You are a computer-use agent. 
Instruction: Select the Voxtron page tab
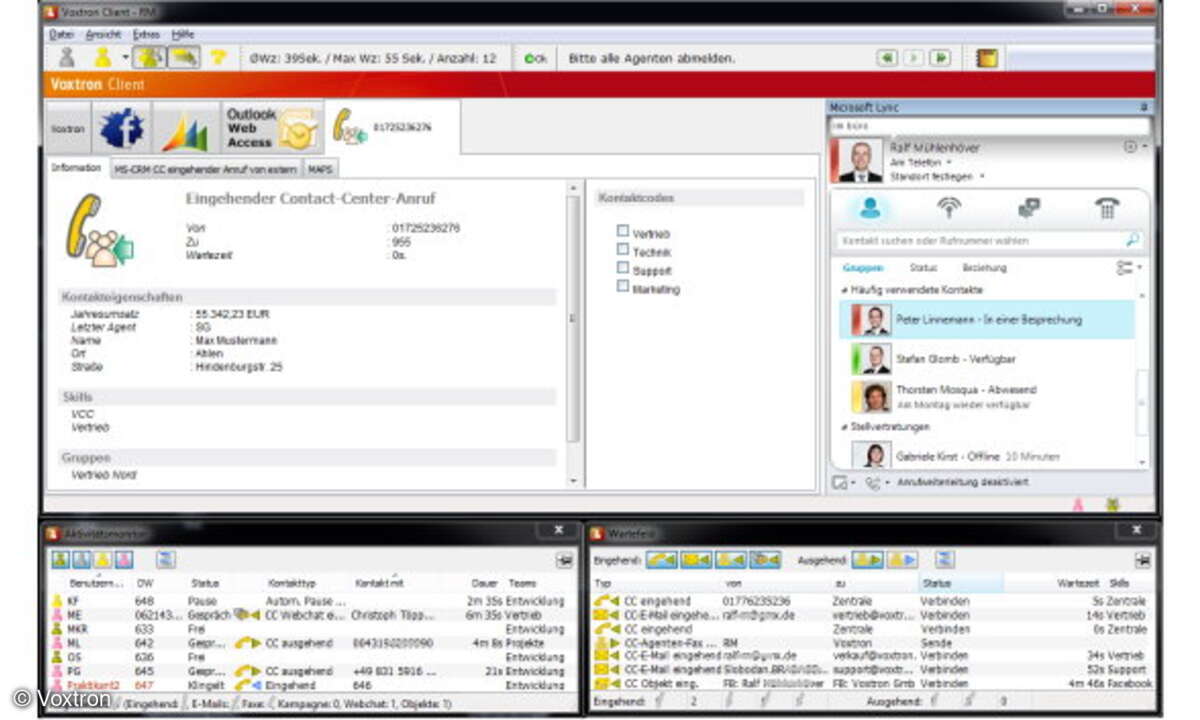(x=69, y=128)
